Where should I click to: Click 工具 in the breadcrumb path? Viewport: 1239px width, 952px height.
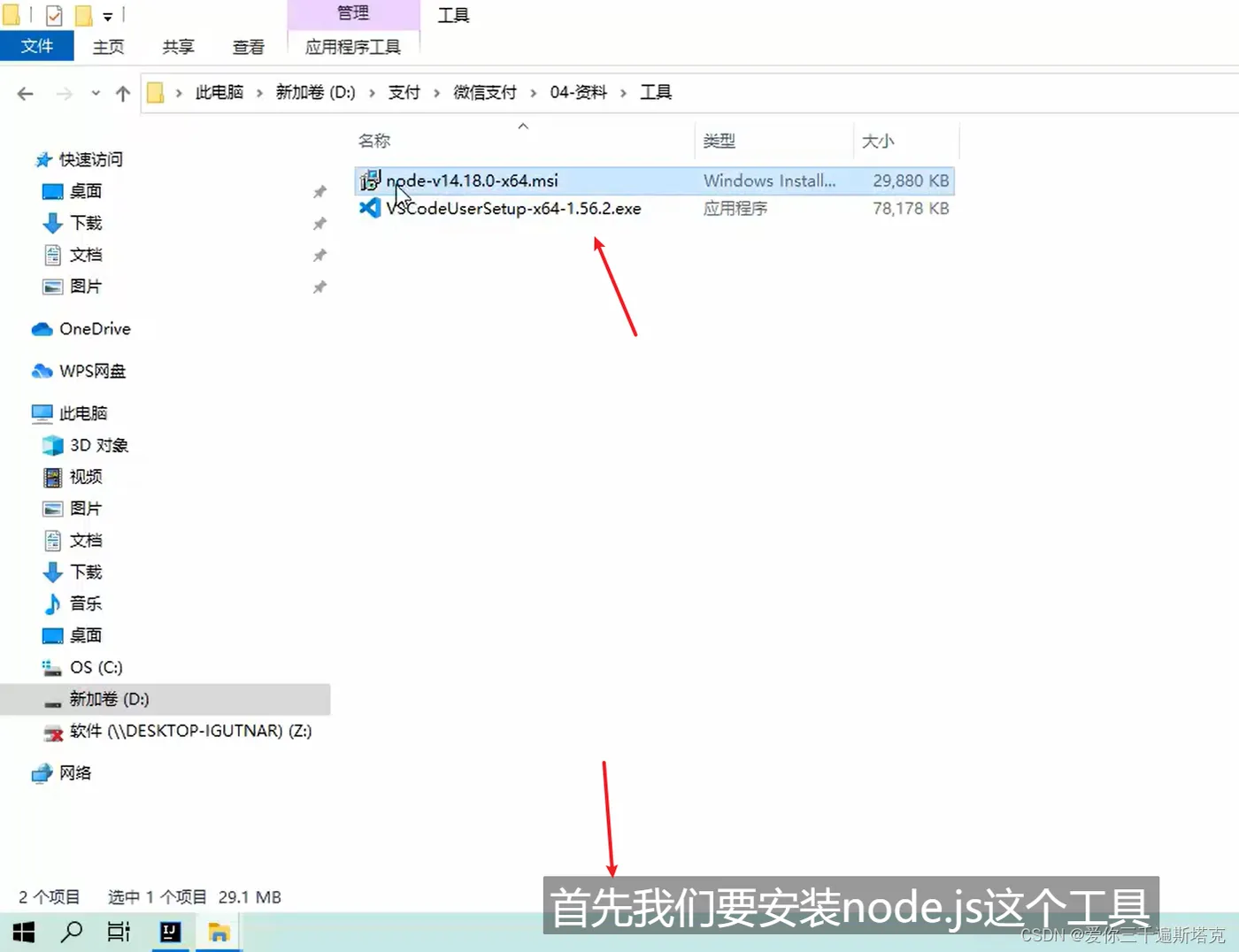tap(656, 92)
